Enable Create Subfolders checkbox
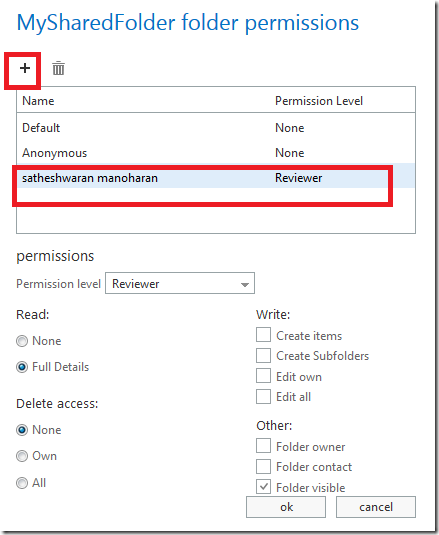The image size is (439, 535). click(x=263, y=356)
